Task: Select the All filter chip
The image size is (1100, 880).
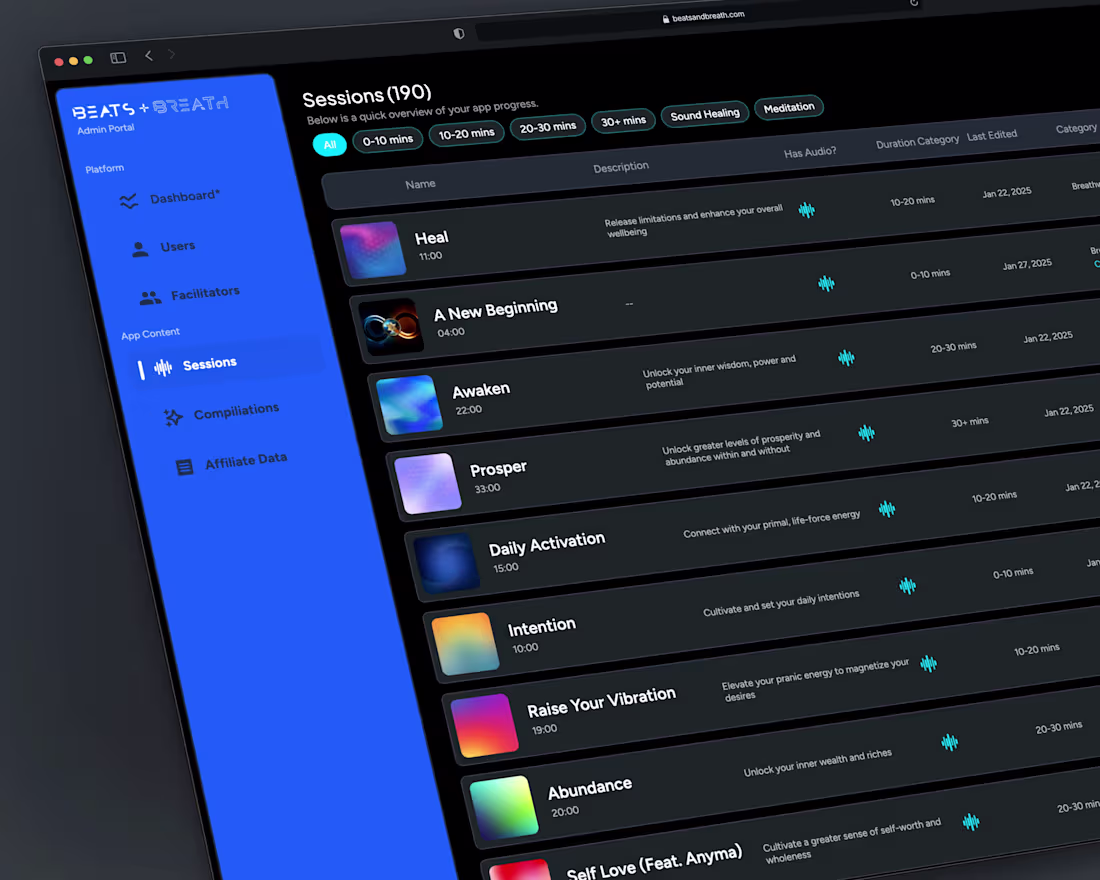Action: (x=330, y=145)
